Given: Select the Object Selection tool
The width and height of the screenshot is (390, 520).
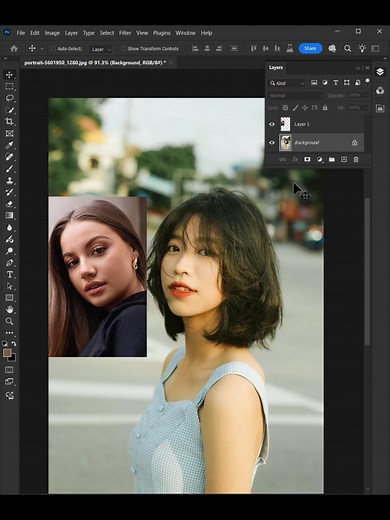Looking at the screenshot, I should [9, 110].
